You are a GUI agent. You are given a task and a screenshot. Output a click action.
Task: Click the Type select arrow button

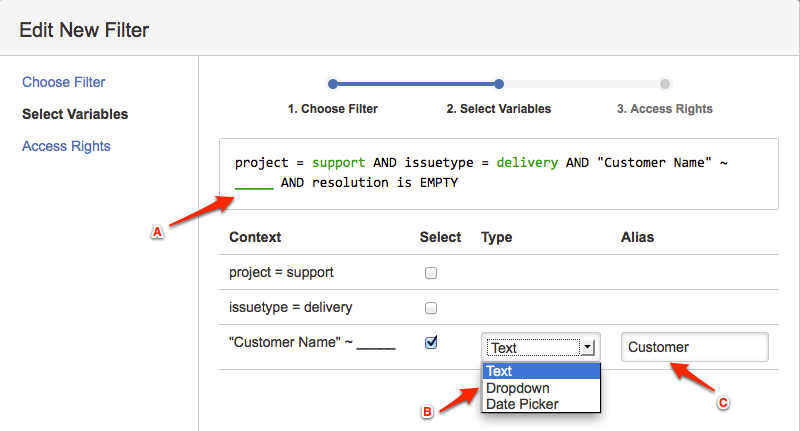coord(588,348)
